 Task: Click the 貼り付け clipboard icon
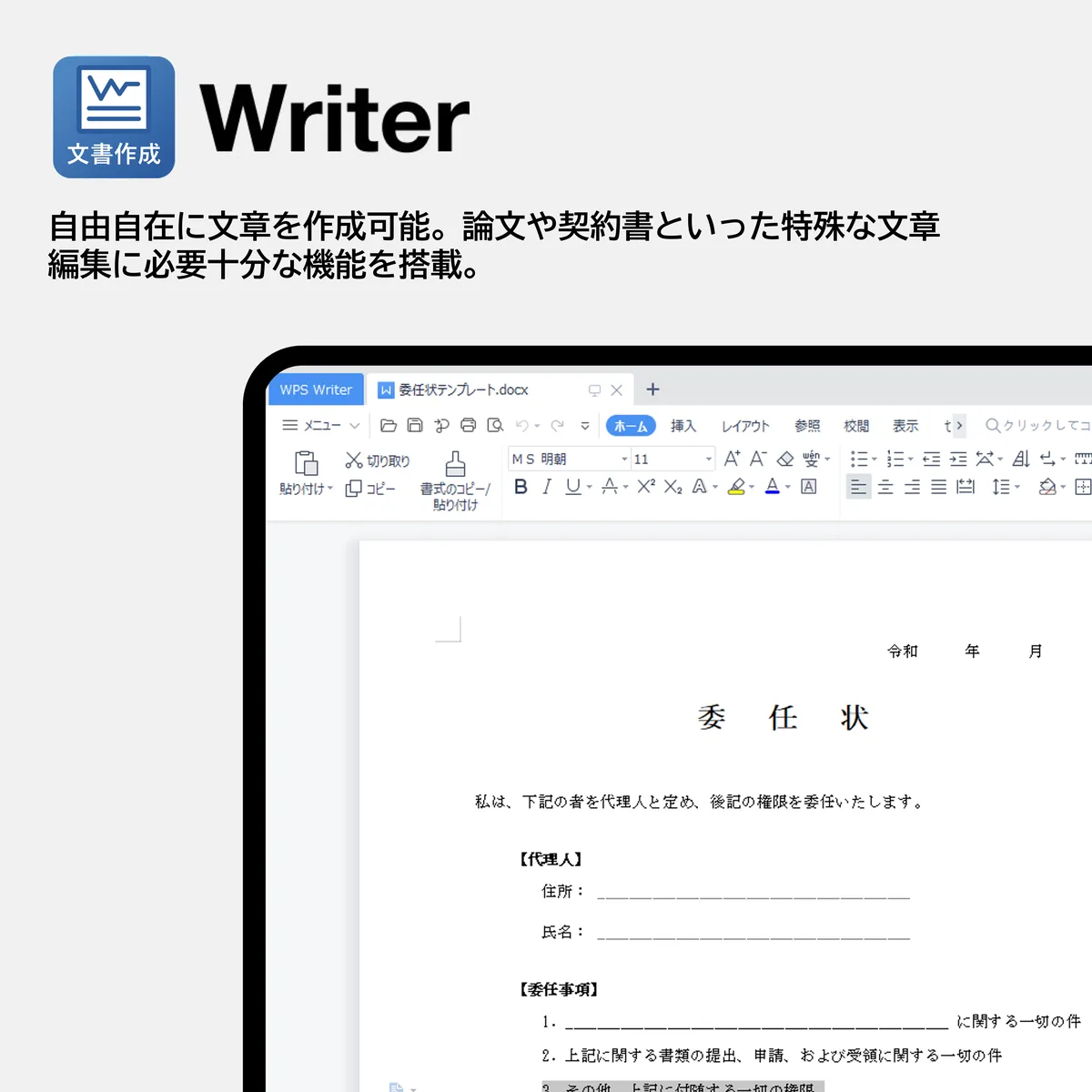point(306,462)
